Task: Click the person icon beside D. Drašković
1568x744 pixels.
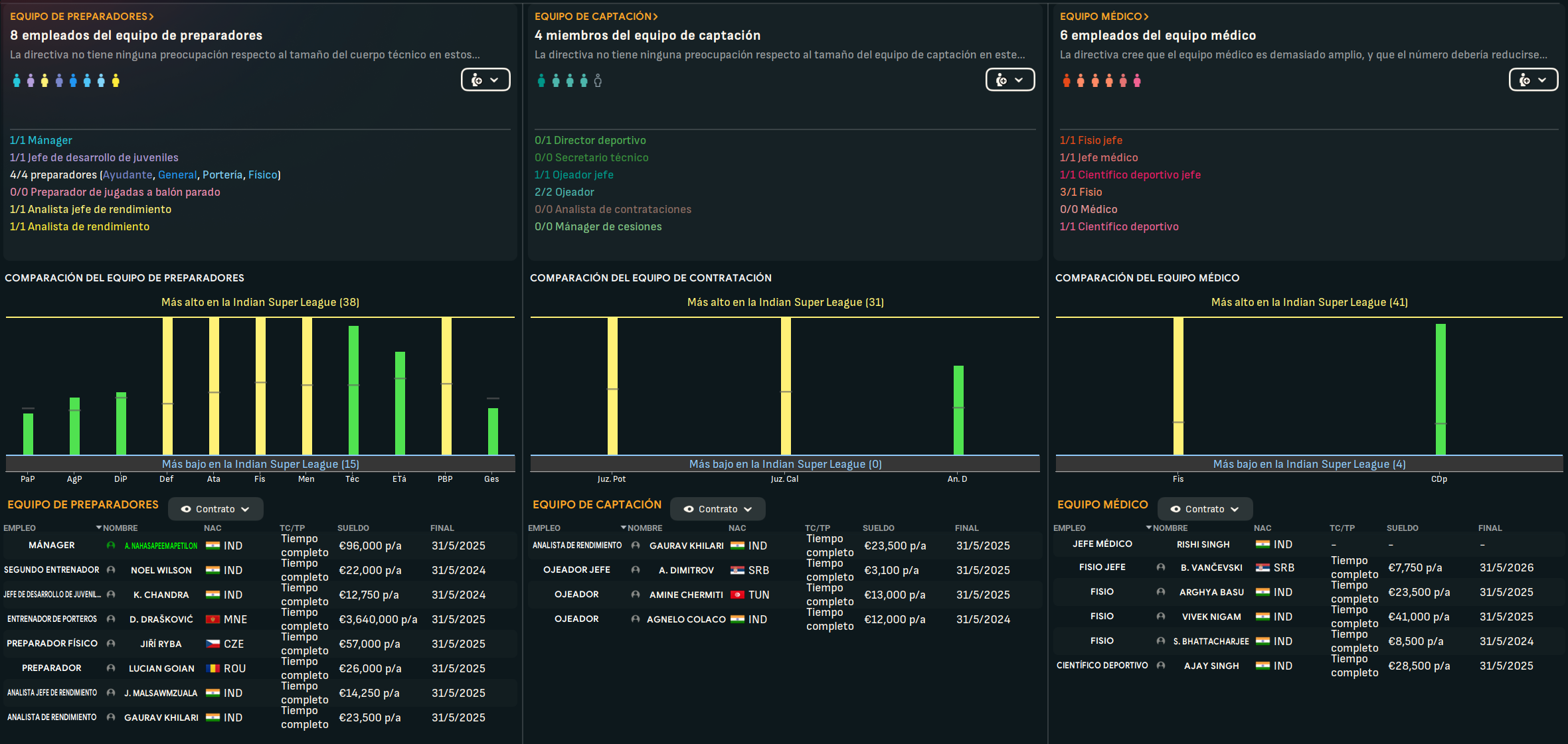Action: tap(111, 619)
